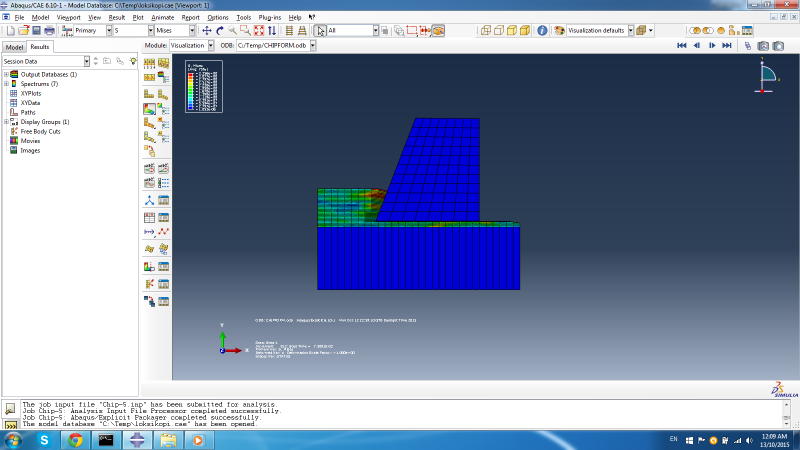Select XYPlots in the results tree

coord(31,93)
